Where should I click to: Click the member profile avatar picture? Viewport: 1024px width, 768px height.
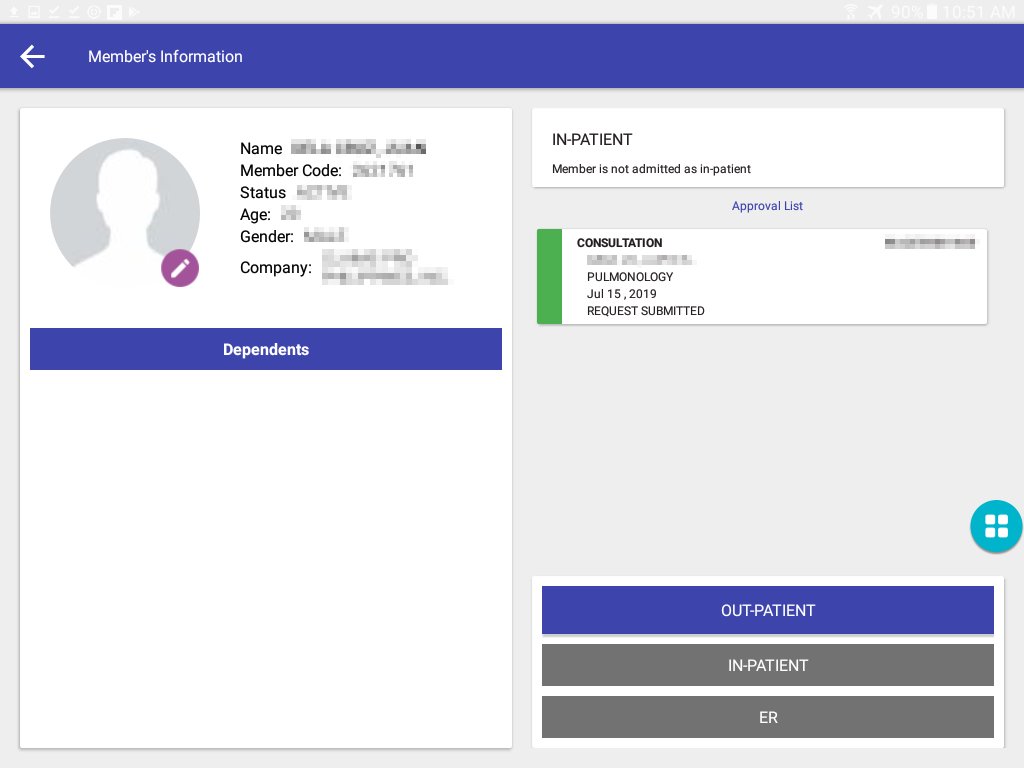(x=125, y=212)
